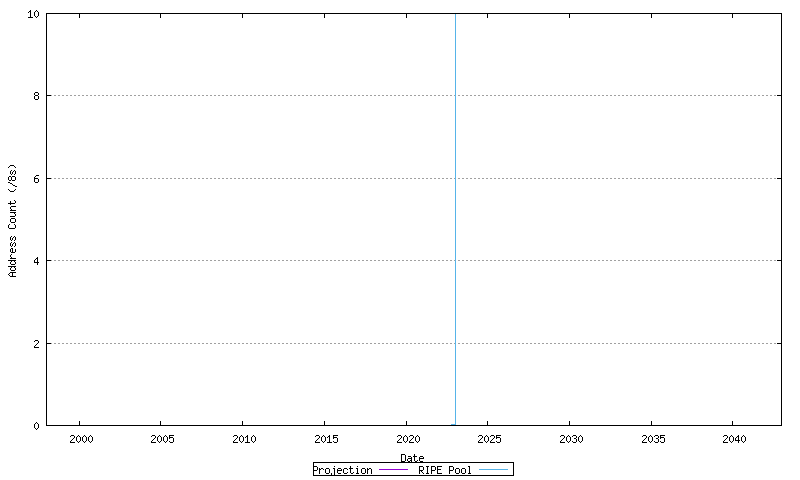
Task: Select the Projection legend line sample
Action: click(391, 470)
